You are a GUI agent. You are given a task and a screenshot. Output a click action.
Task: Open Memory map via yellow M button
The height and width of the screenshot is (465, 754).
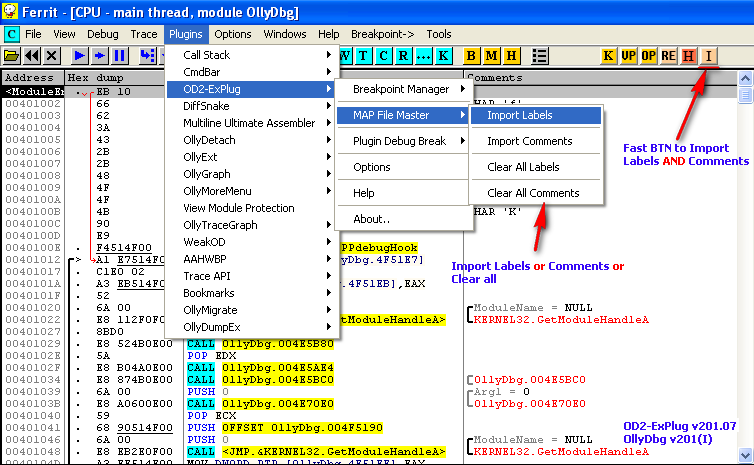491,56
